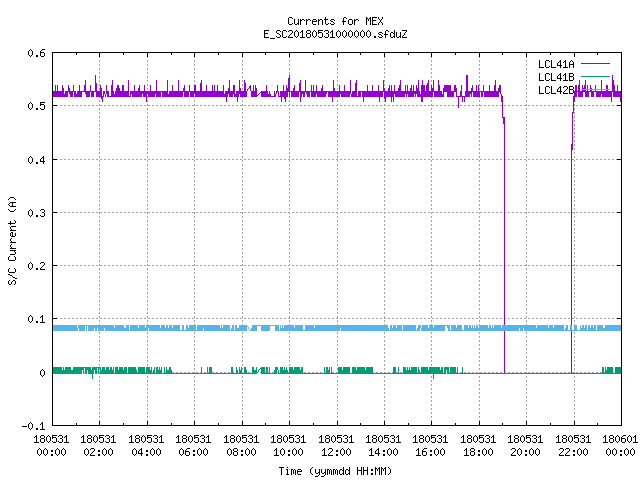Click the chart title 'Currents for MEX'
This screenshot has height=480, width=640.
335,21
